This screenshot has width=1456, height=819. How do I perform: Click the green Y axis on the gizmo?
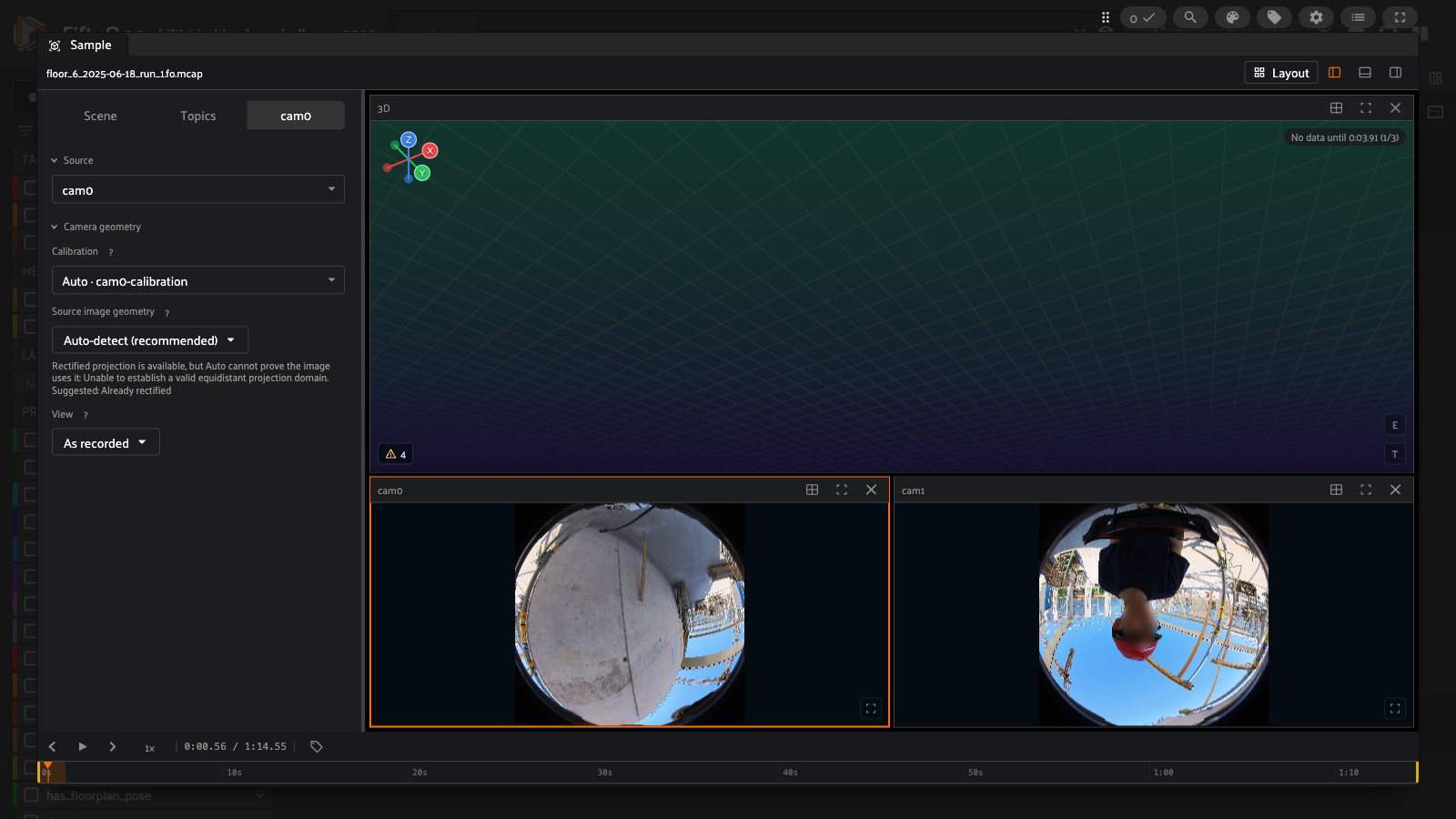pos(422,173)
